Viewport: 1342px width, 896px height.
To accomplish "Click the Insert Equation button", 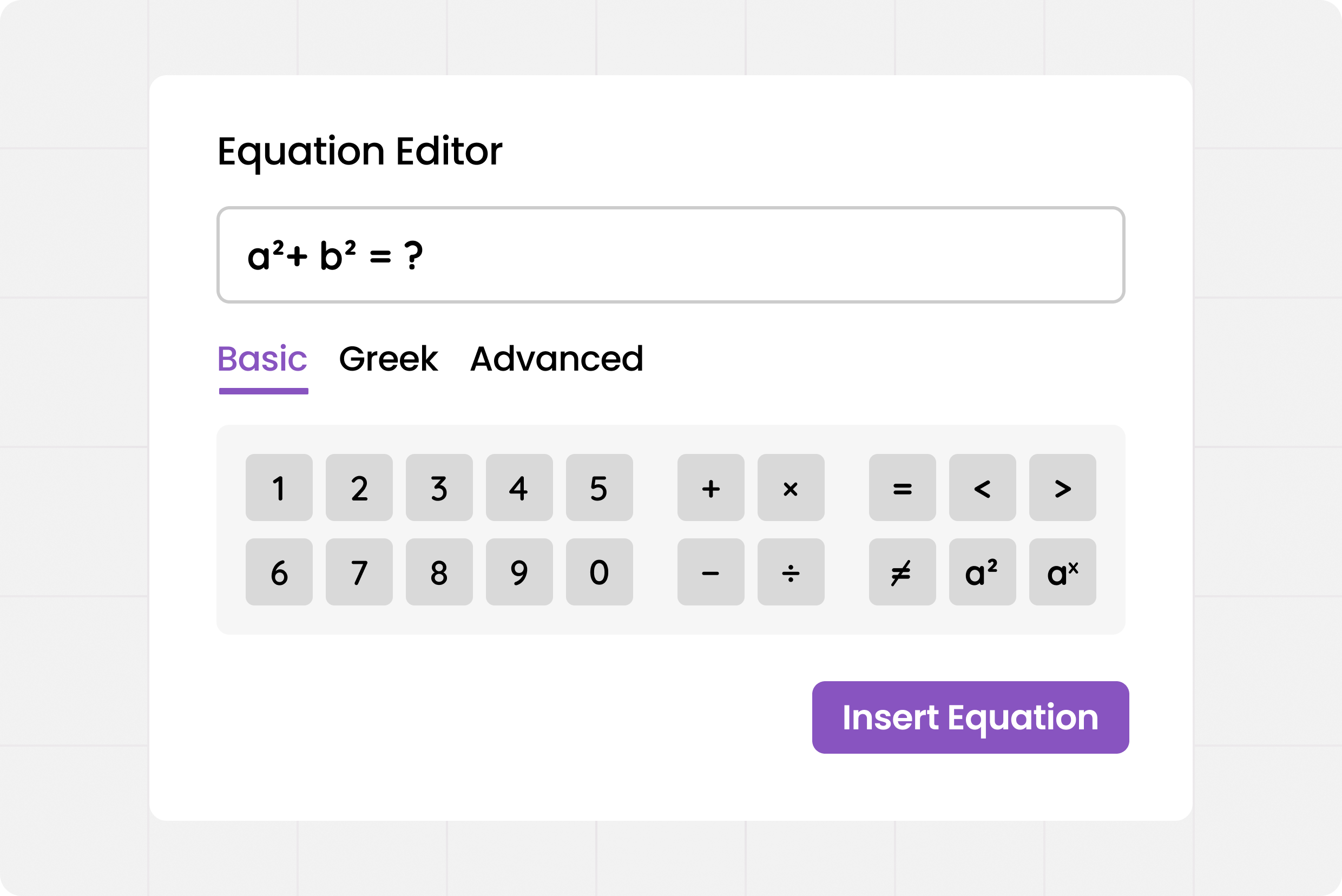I will click(970, 717).
